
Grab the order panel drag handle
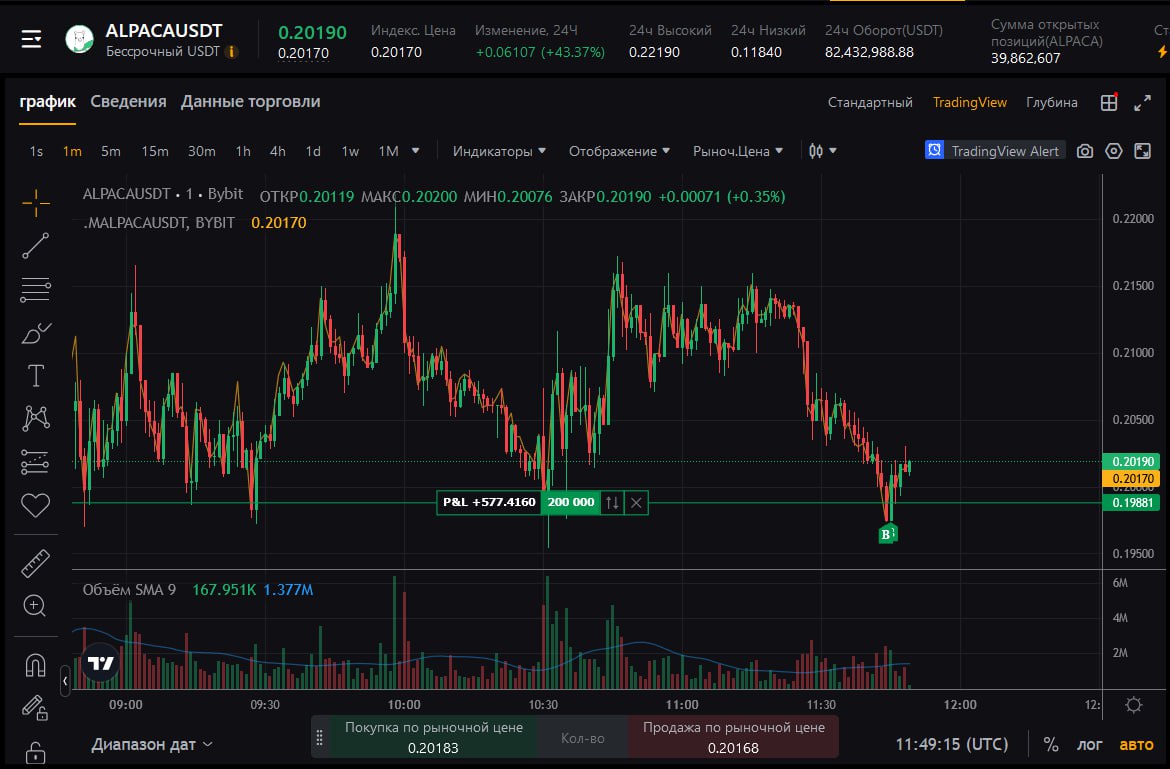click(319, 738)
